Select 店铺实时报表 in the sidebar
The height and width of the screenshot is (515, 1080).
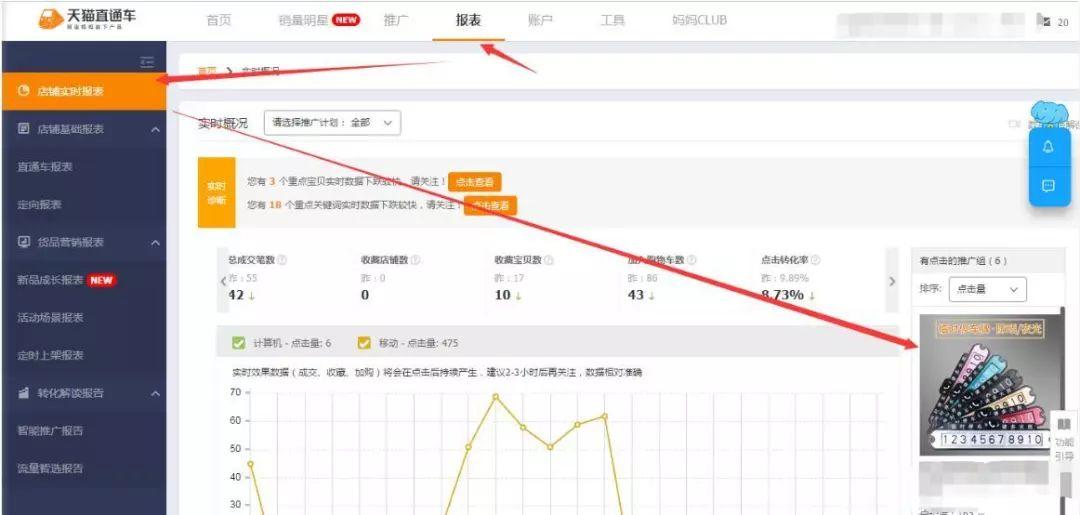coord(84,91)
